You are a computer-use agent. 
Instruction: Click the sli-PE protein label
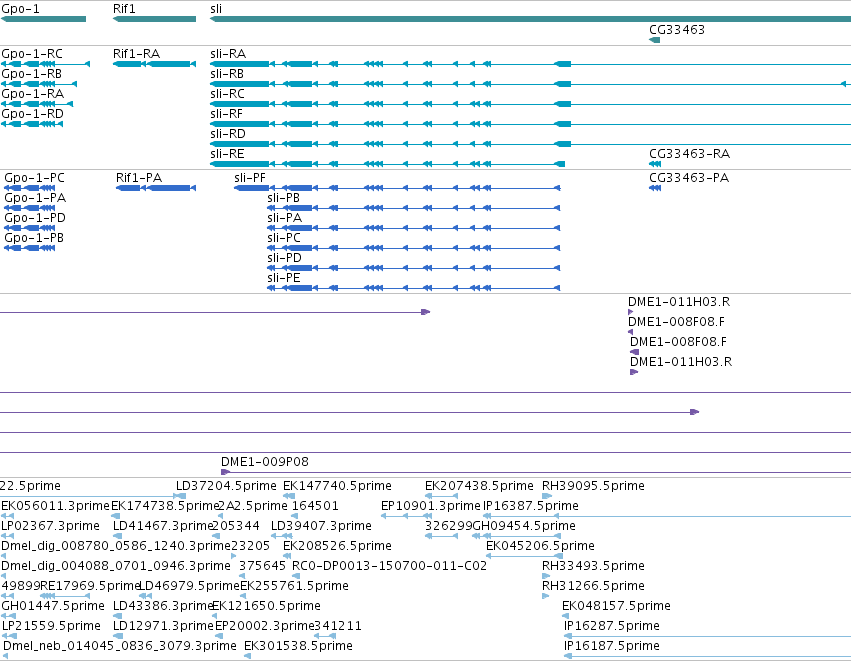pos(283,278)
